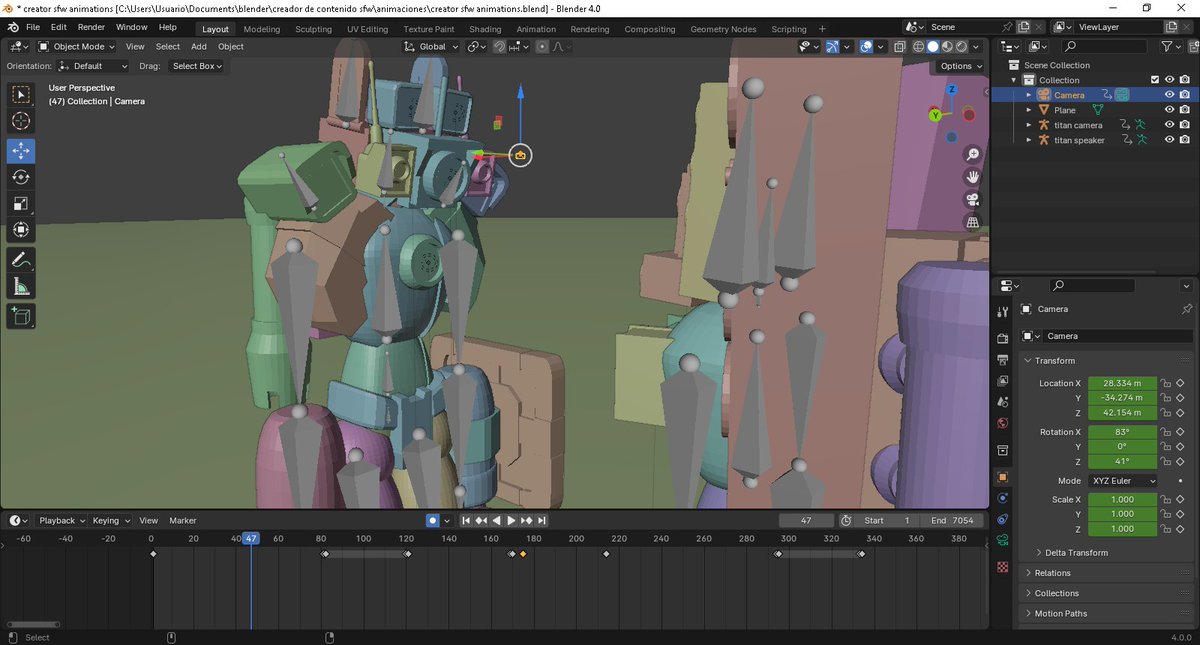Open the Object Mode dropdown
1200x645 pixels.
78,46
